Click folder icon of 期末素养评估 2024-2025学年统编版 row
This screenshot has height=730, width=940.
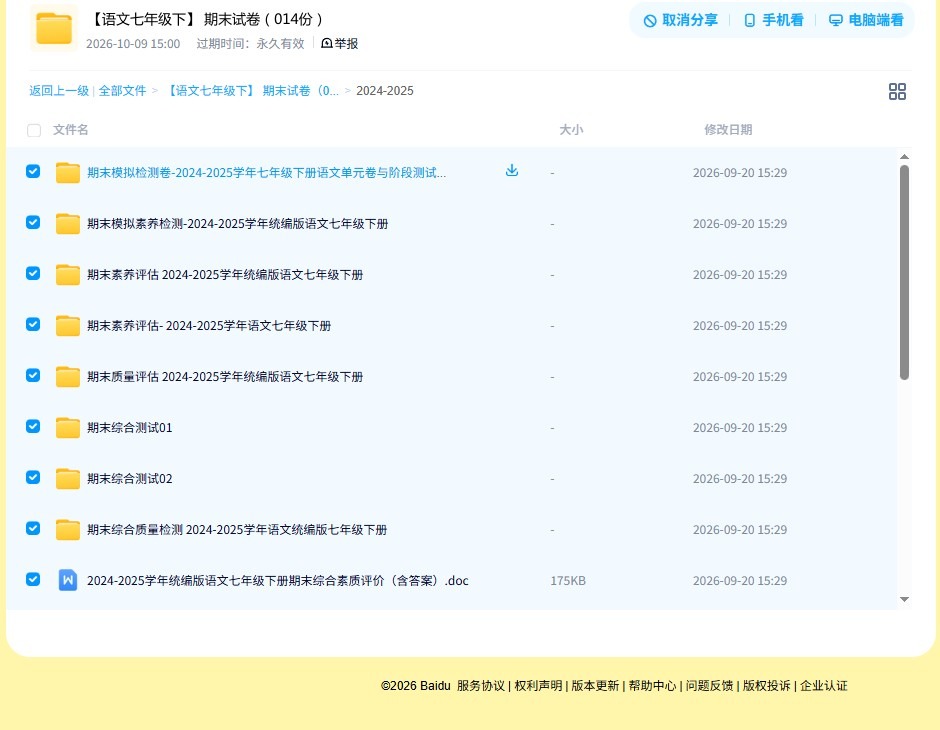[68, 274]
